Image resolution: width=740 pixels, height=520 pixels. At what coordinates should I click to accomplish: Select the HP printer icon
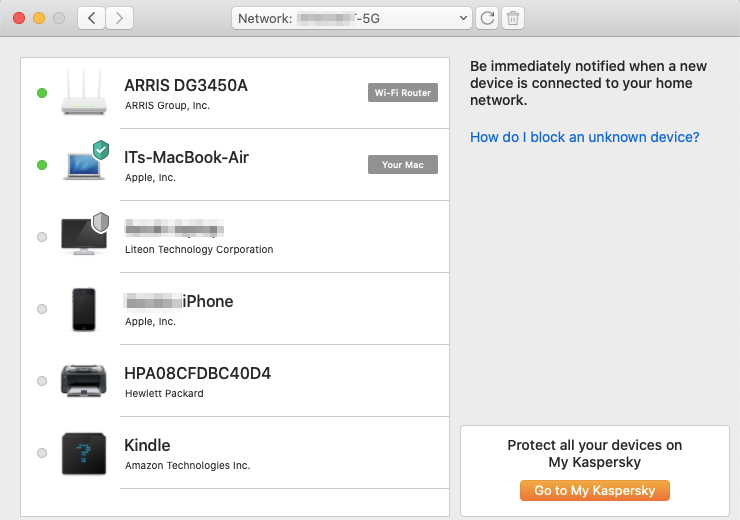[x=84, y=381]
